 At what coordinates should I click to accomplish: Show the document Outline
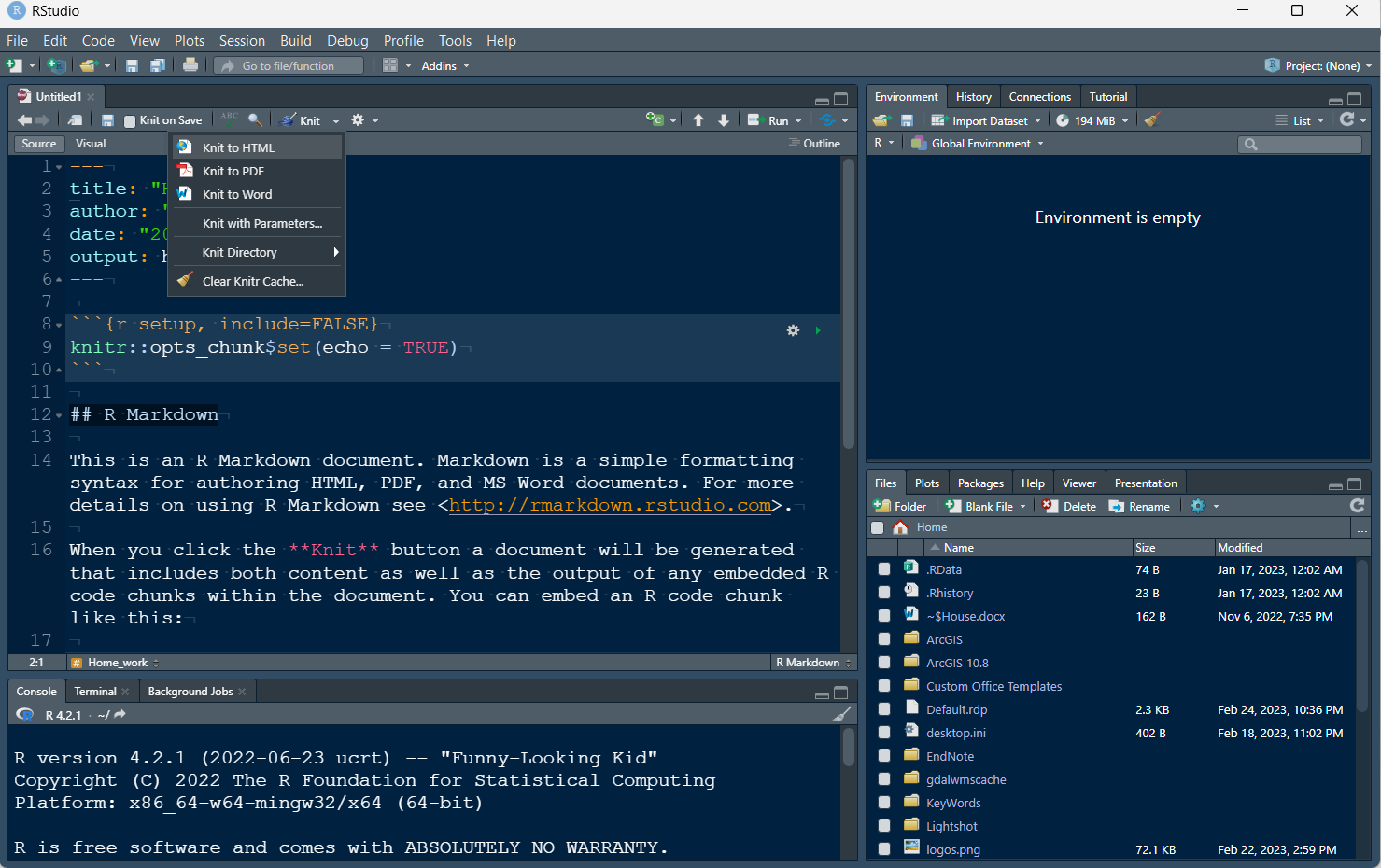pyautogui.click(x=814, y=144)
